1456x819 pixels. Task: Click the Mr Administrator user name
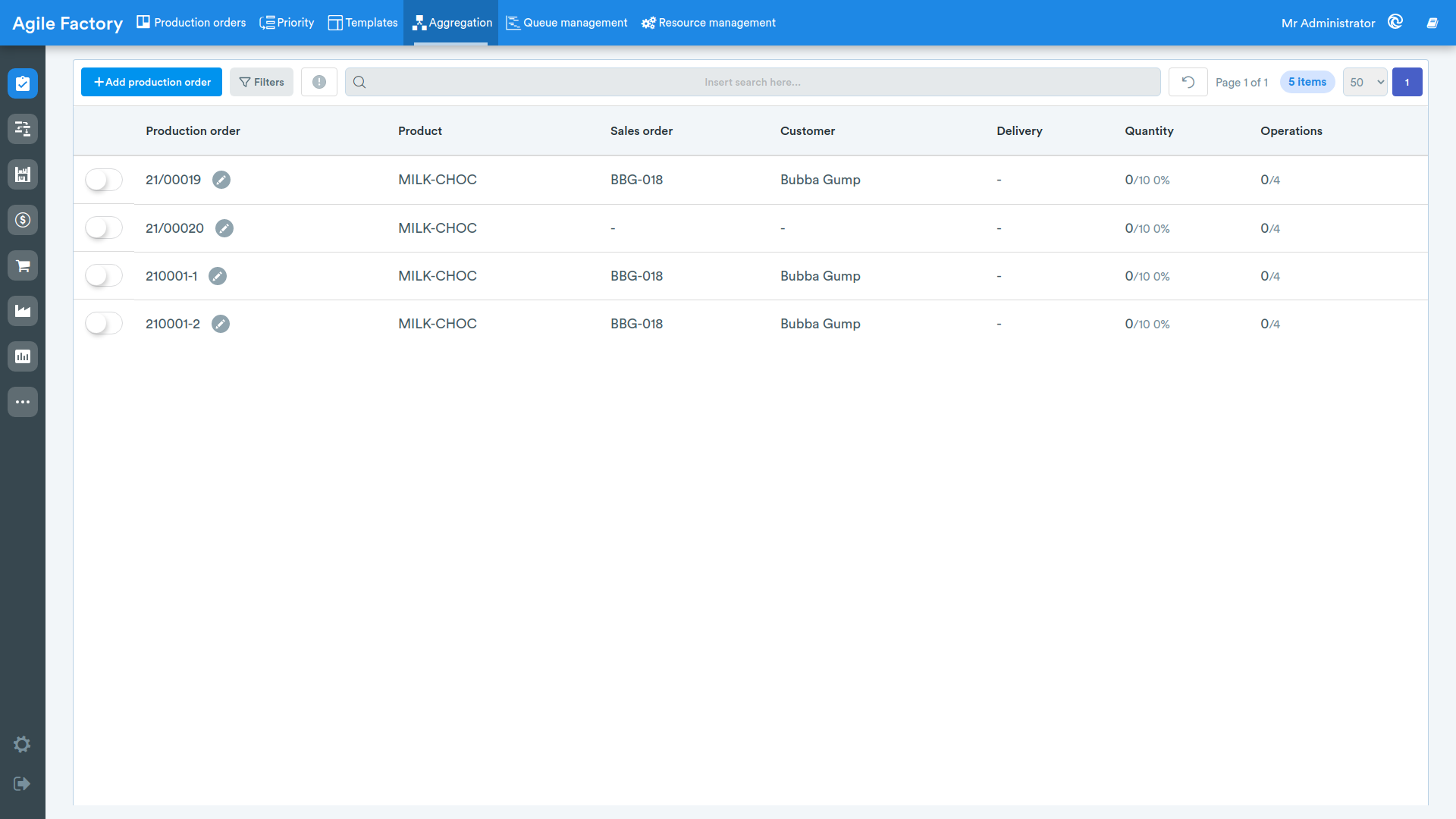[1328, 23]
